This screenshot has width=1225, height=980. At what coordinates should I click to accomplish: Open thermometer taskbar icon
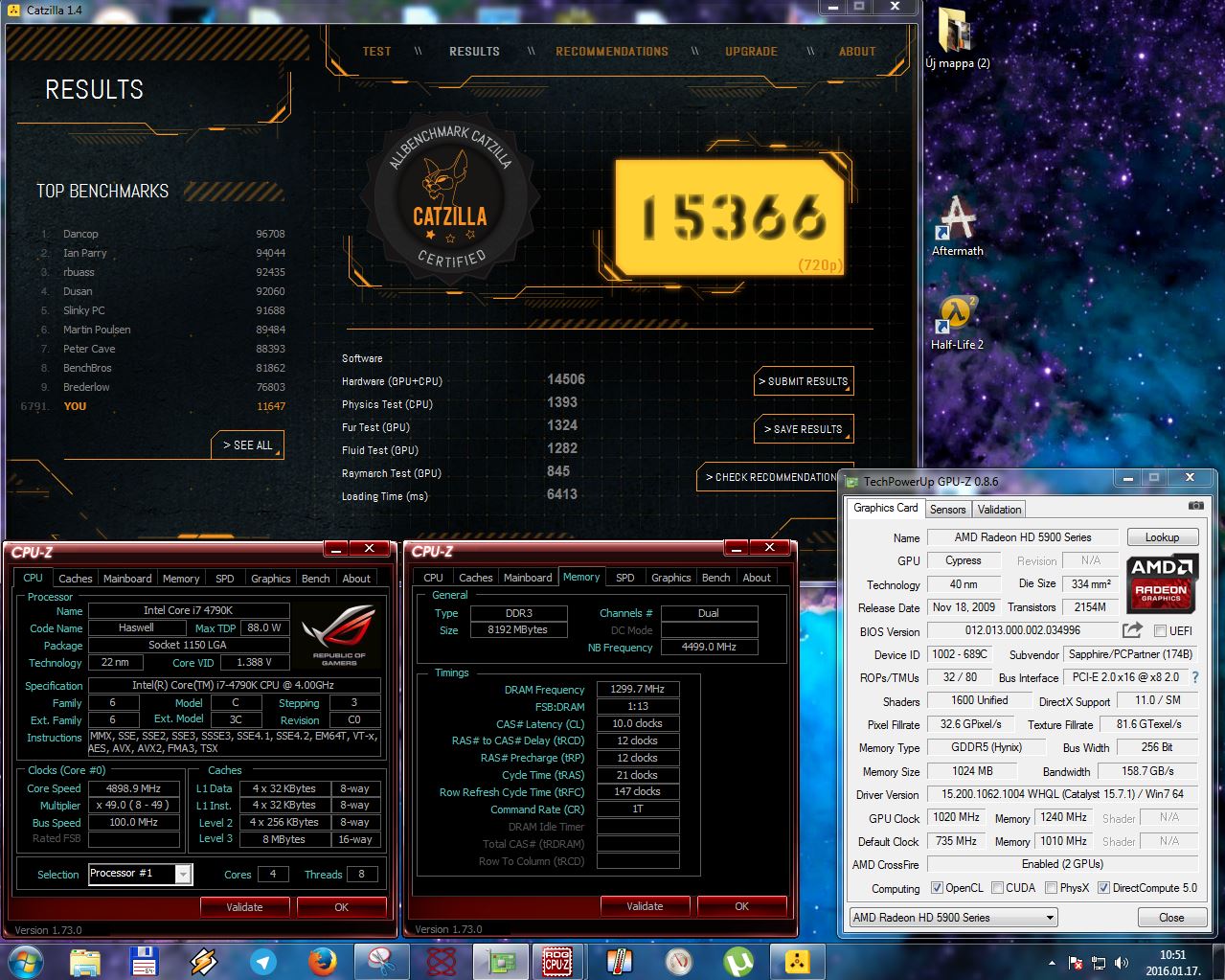(619, 961)
